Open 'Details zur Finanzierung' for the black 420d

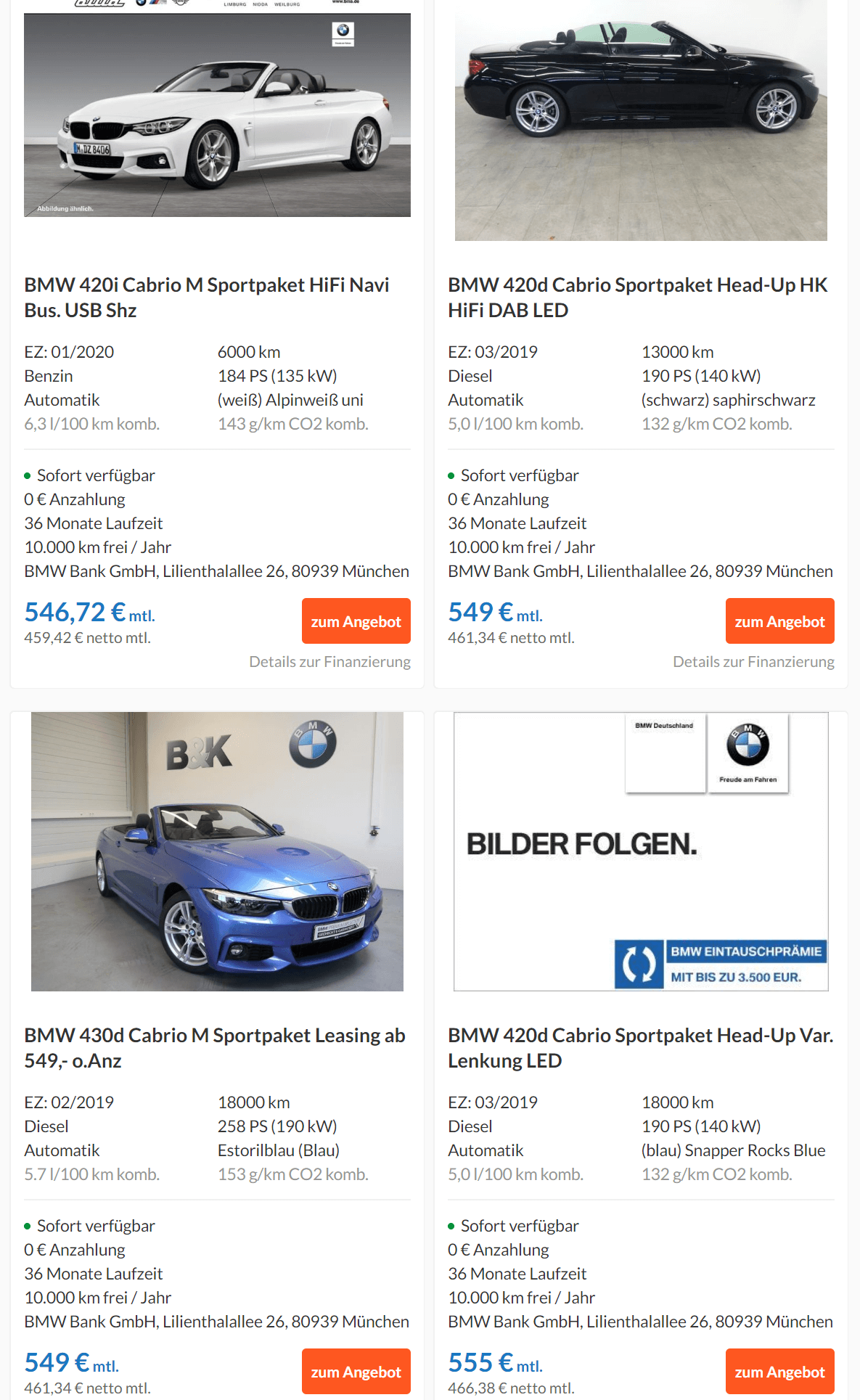754,662
